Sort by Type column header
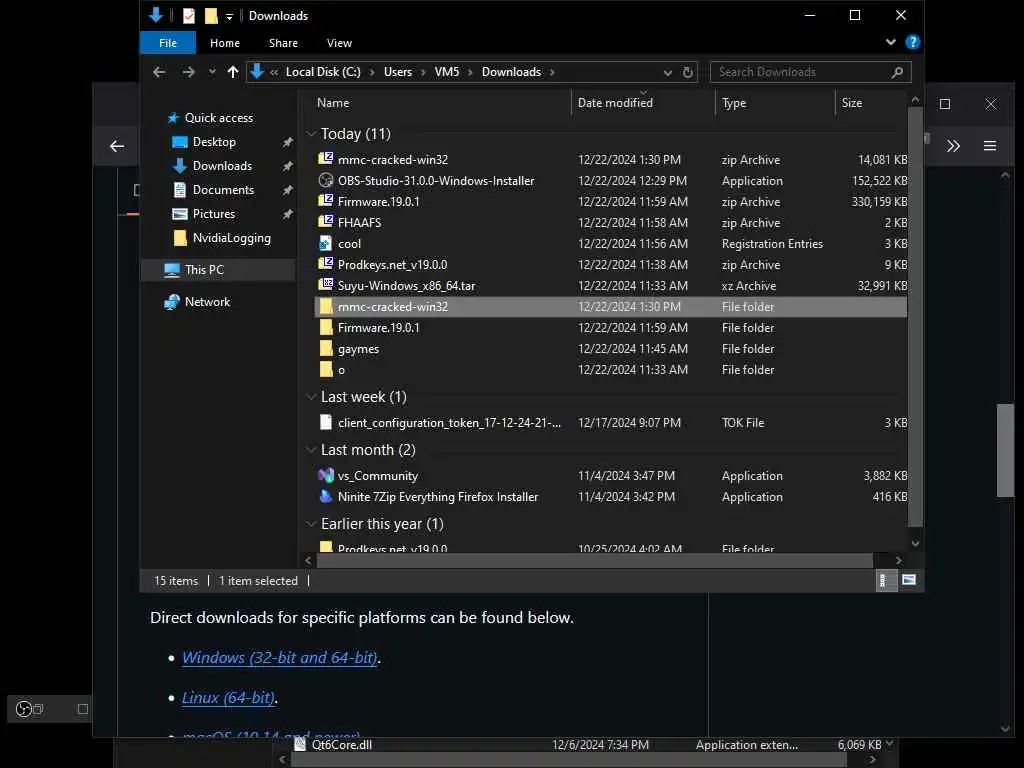1024x768 pixels. click(x=733, y=103)
